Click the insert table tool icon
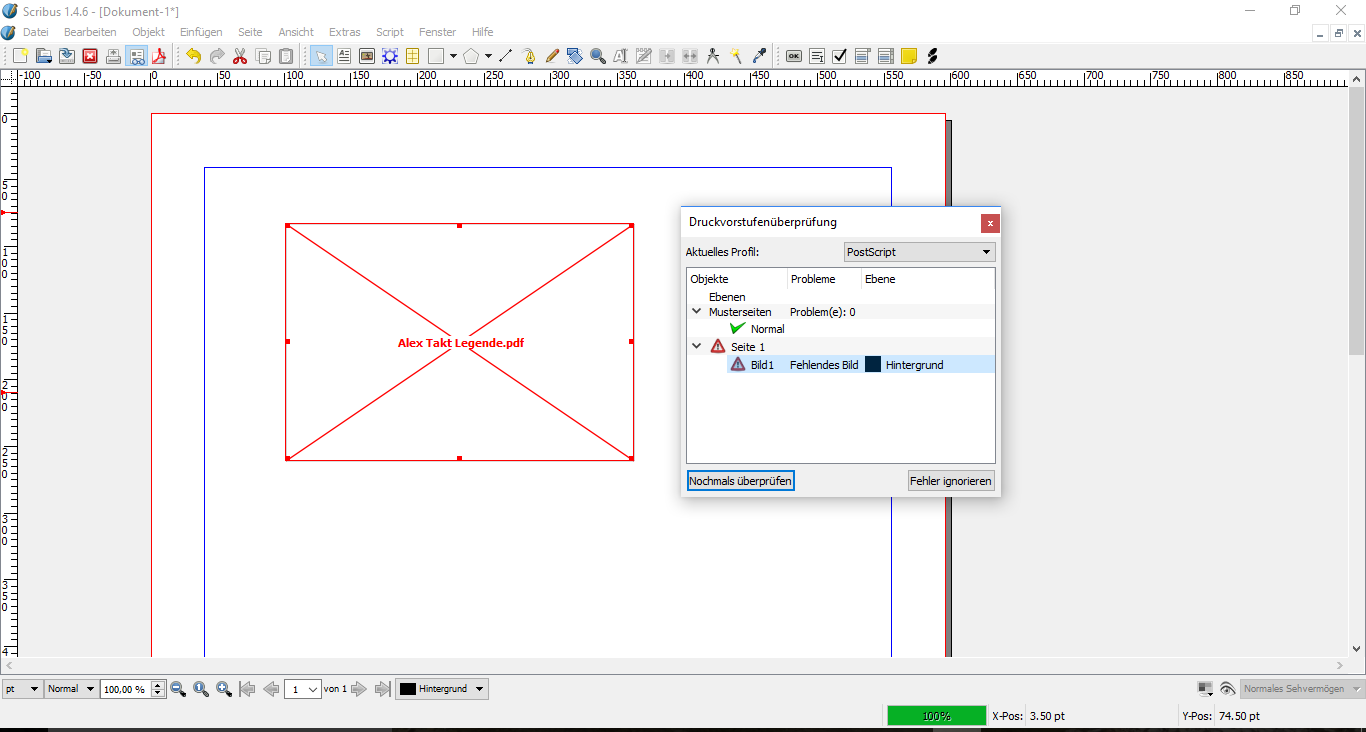1366x732 pixels. click(412, 56)
